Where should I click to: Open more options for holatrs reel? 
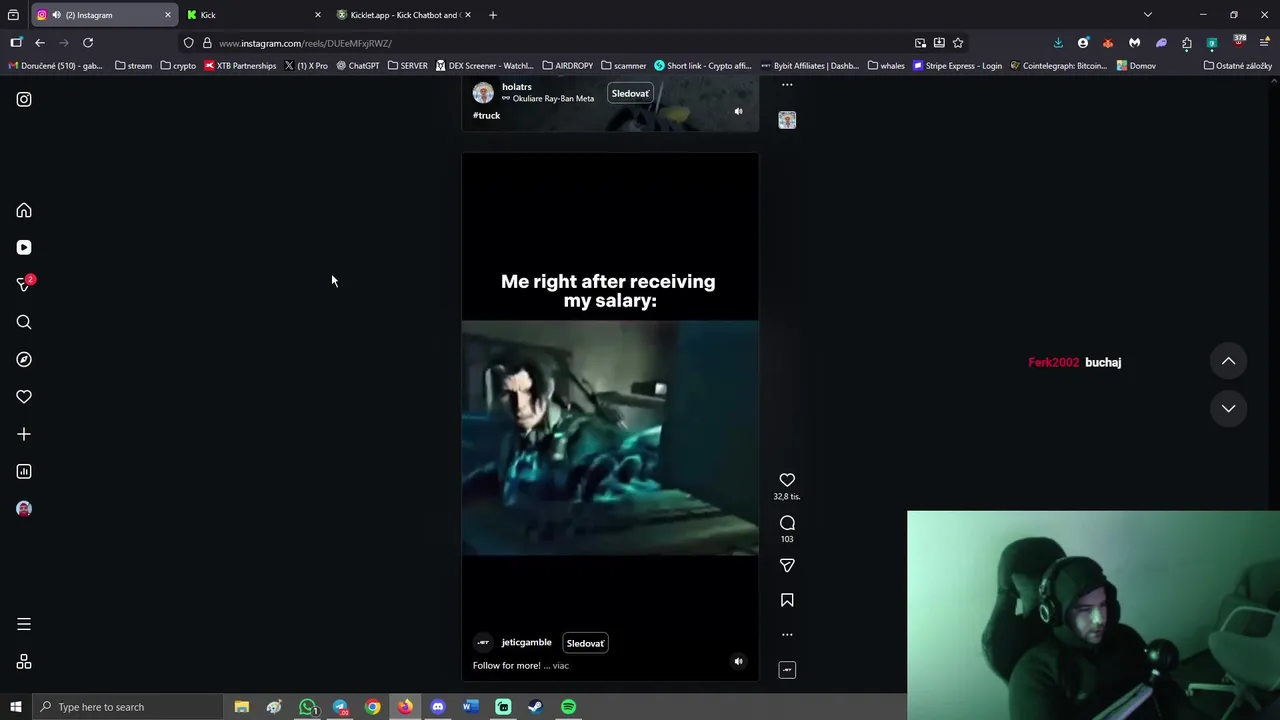787,85
